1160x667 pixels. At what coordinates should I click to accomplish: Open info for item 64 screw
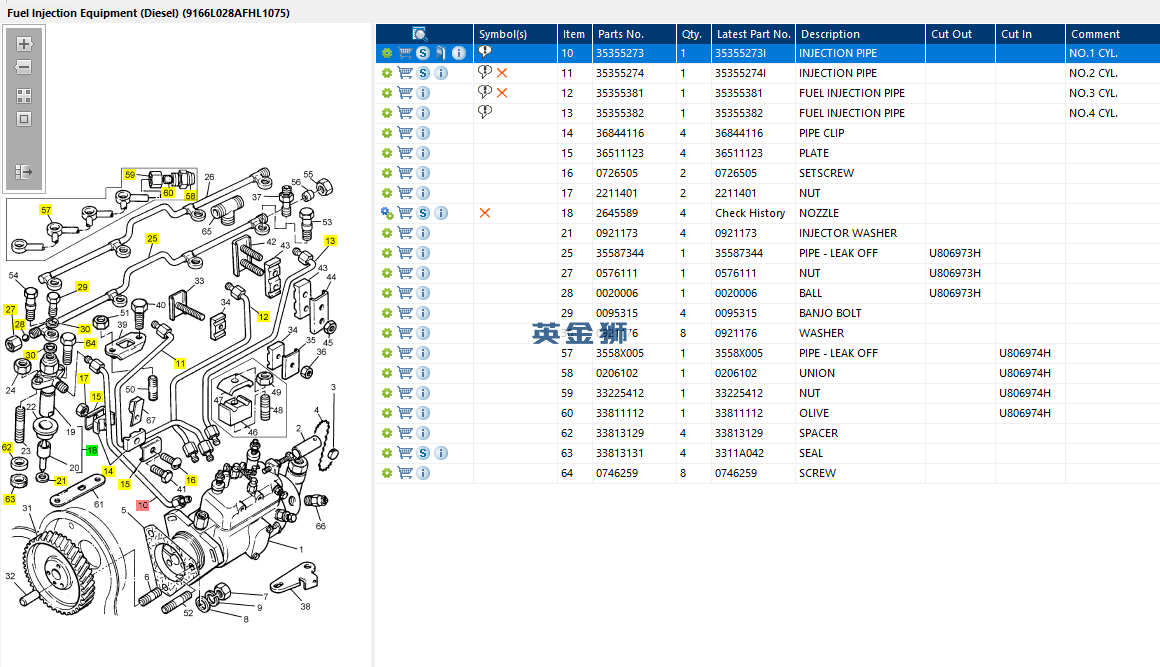click(423, 473)
